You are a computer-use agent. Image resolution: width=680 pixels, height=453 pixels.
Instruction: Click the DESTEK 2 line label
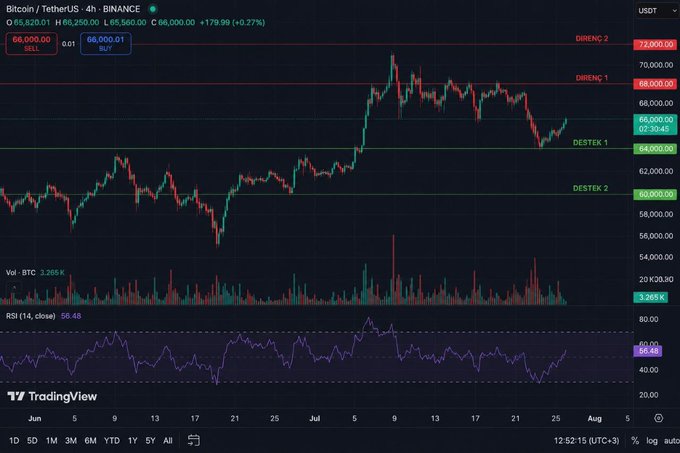pyautogui.click(x=590, y=188)
